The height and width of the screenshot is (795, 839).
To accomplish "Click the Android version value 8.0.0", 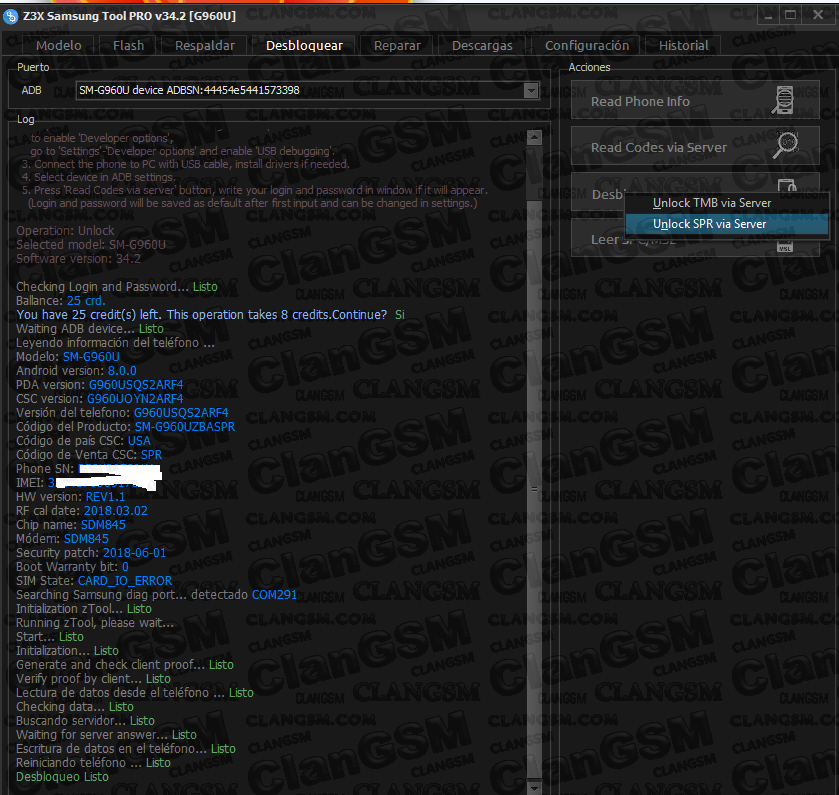I will 122,371.
